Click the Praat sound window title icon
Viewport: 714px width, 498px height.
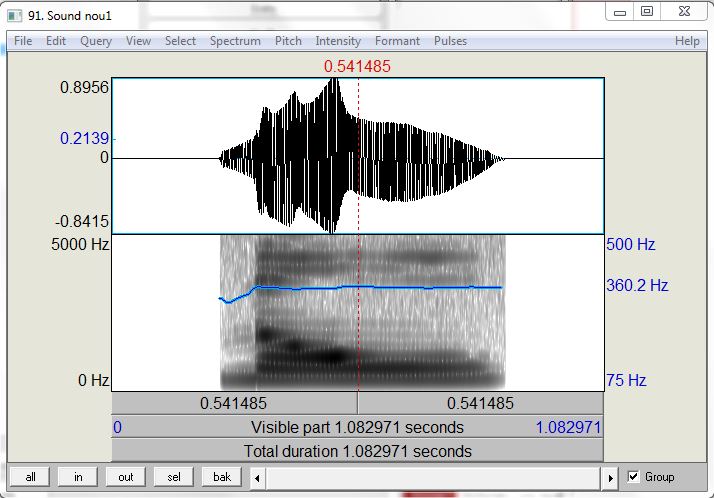[15, 15]
